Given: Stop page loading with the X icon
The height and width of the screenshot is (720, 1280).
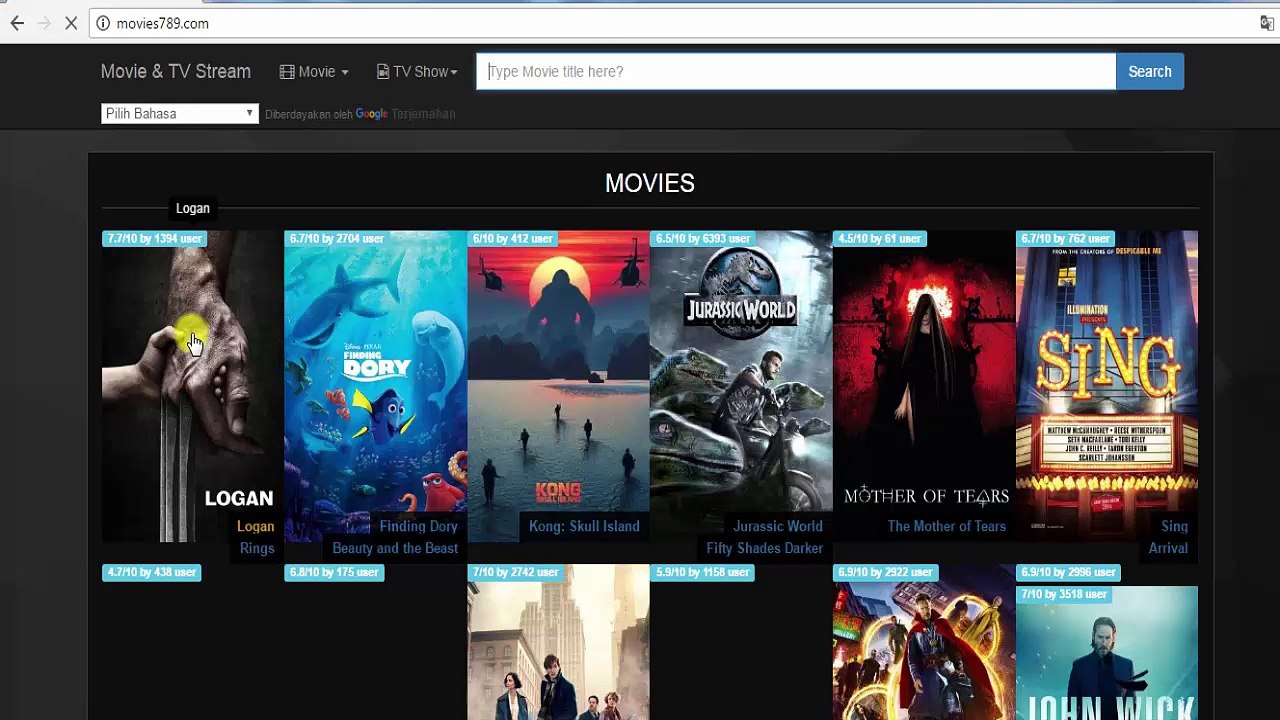Looking at the screenshot, I should click(71, 23).
